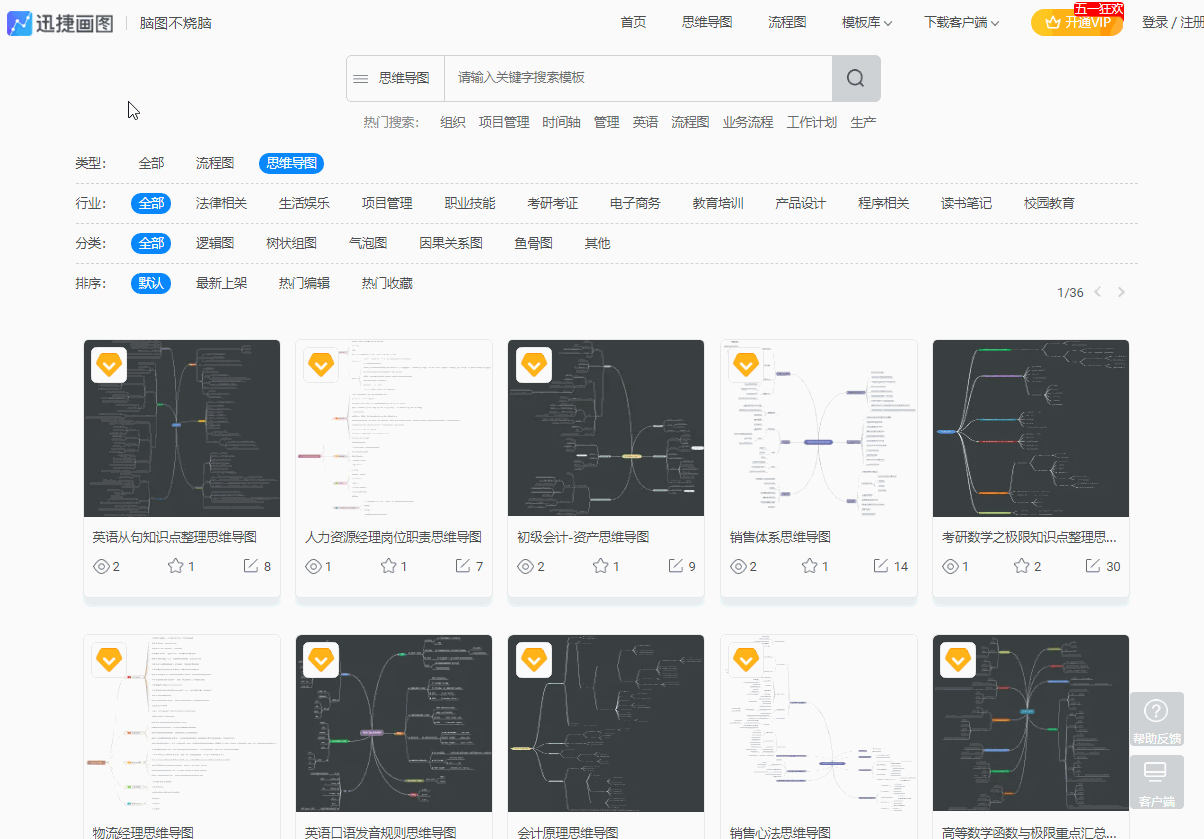1204x839 pixels.
Task: Open the 模板库 dropdown menu
Action: (x=864, y=21)
